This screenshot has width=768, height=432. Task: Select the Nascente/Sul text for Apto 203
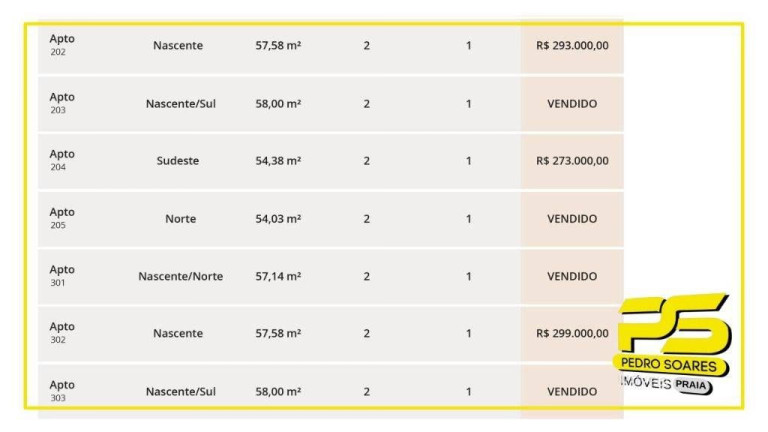coord(181,104)
